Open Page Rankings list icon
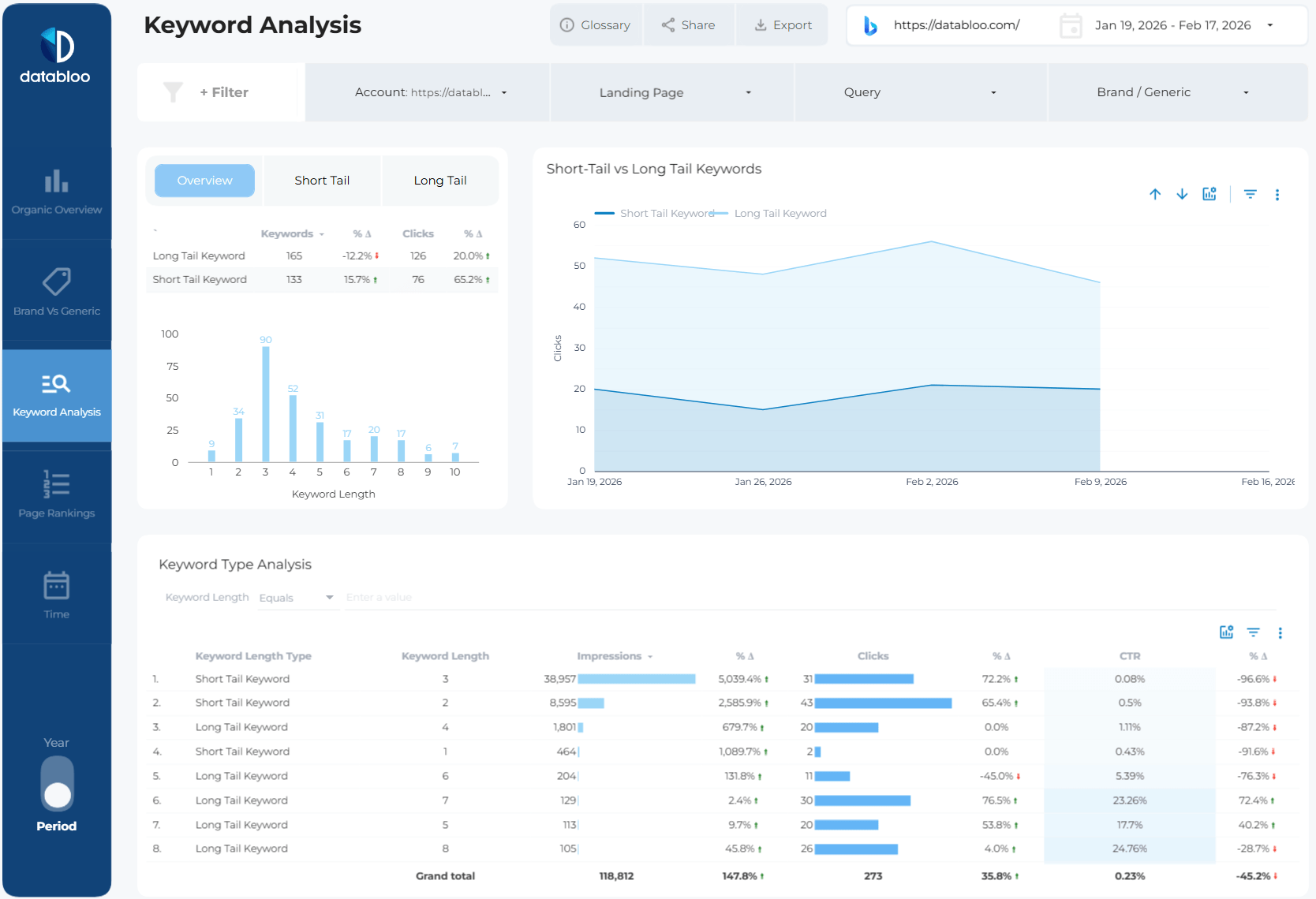The width and height of the screenshot is (1316, 899). pos(56,484)
